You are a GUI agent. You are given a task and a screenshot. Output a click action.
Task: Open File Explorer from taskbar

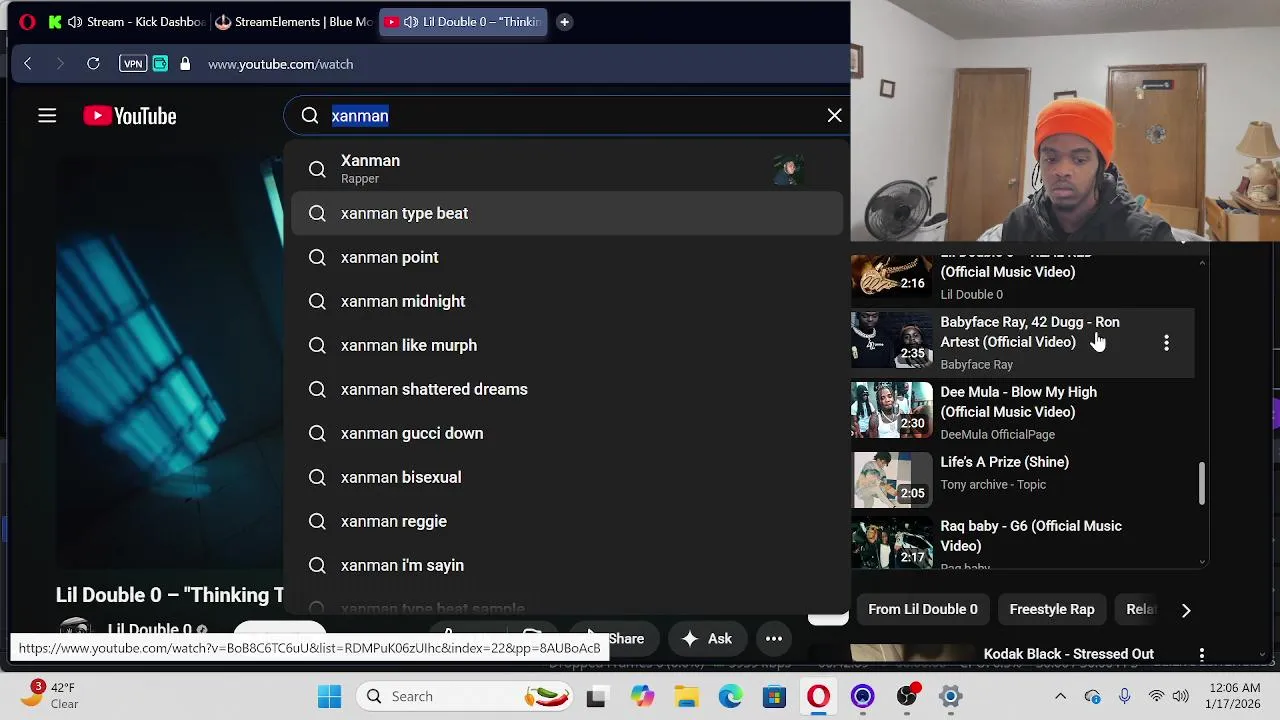point(686,696)
